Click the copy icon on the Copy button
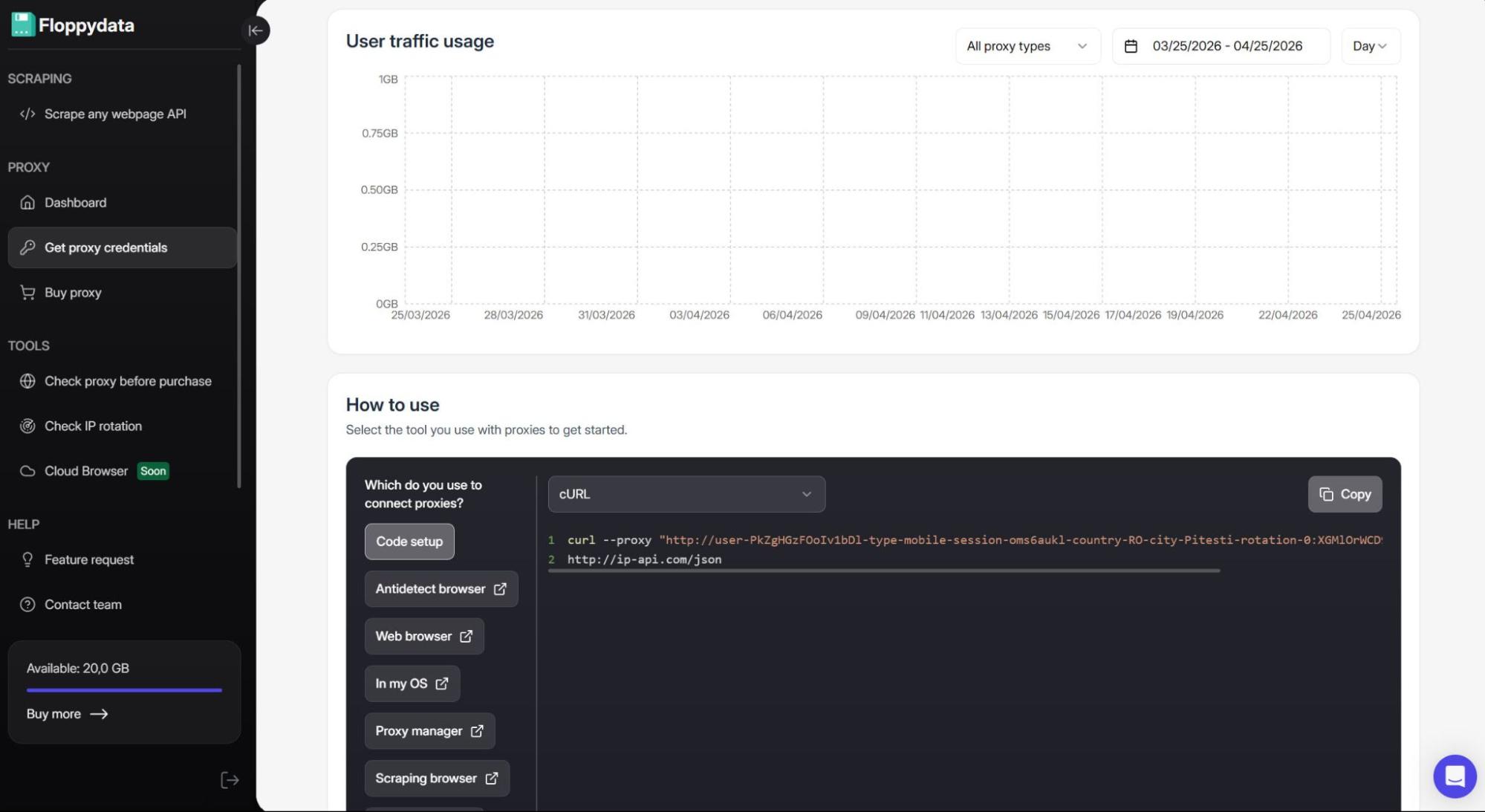Viewport: 1485px width, 812px height. tap(1326, 494)
